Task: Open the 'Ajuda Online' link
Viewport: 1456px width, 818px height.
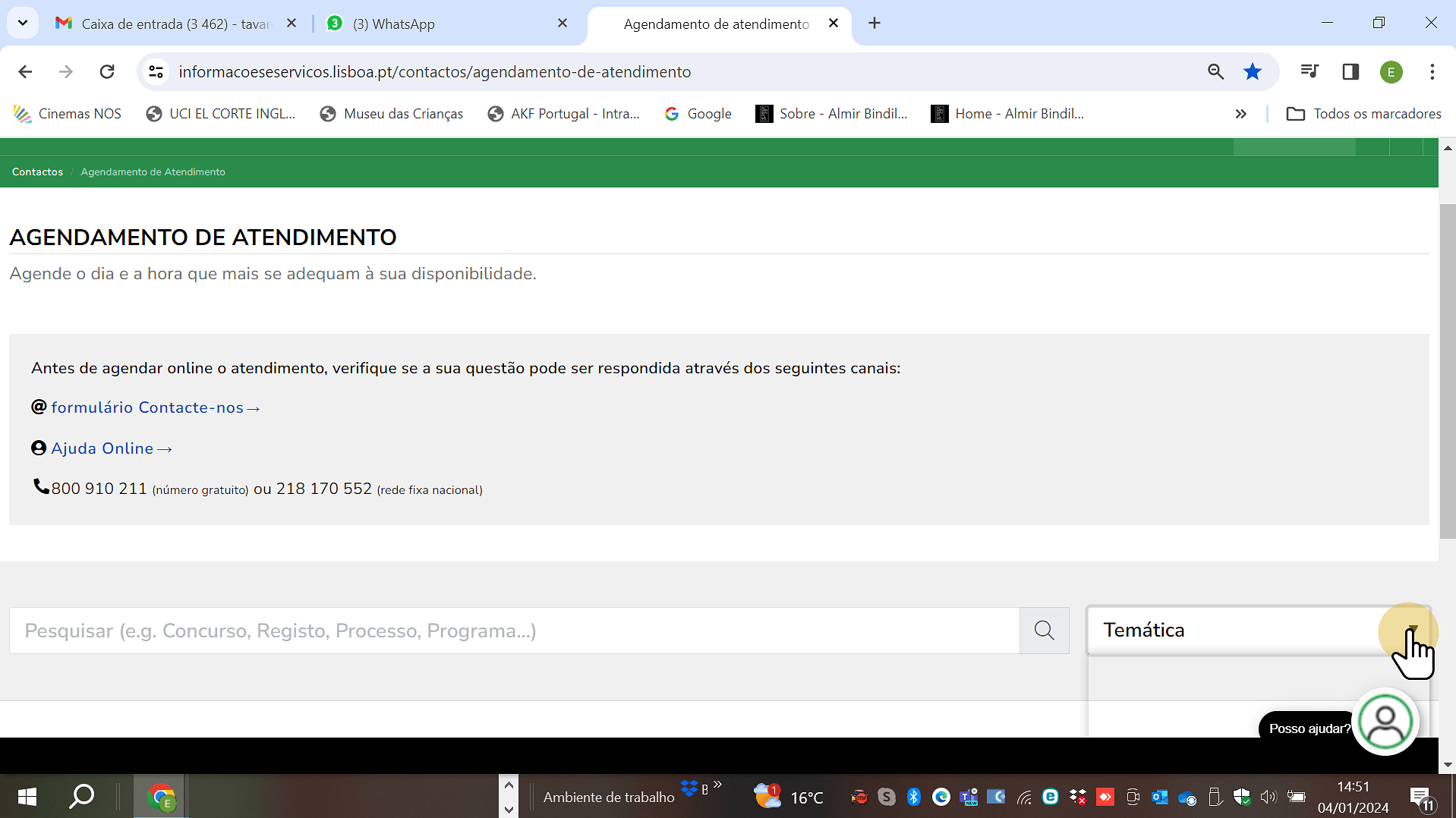Action: pos(103,448)
